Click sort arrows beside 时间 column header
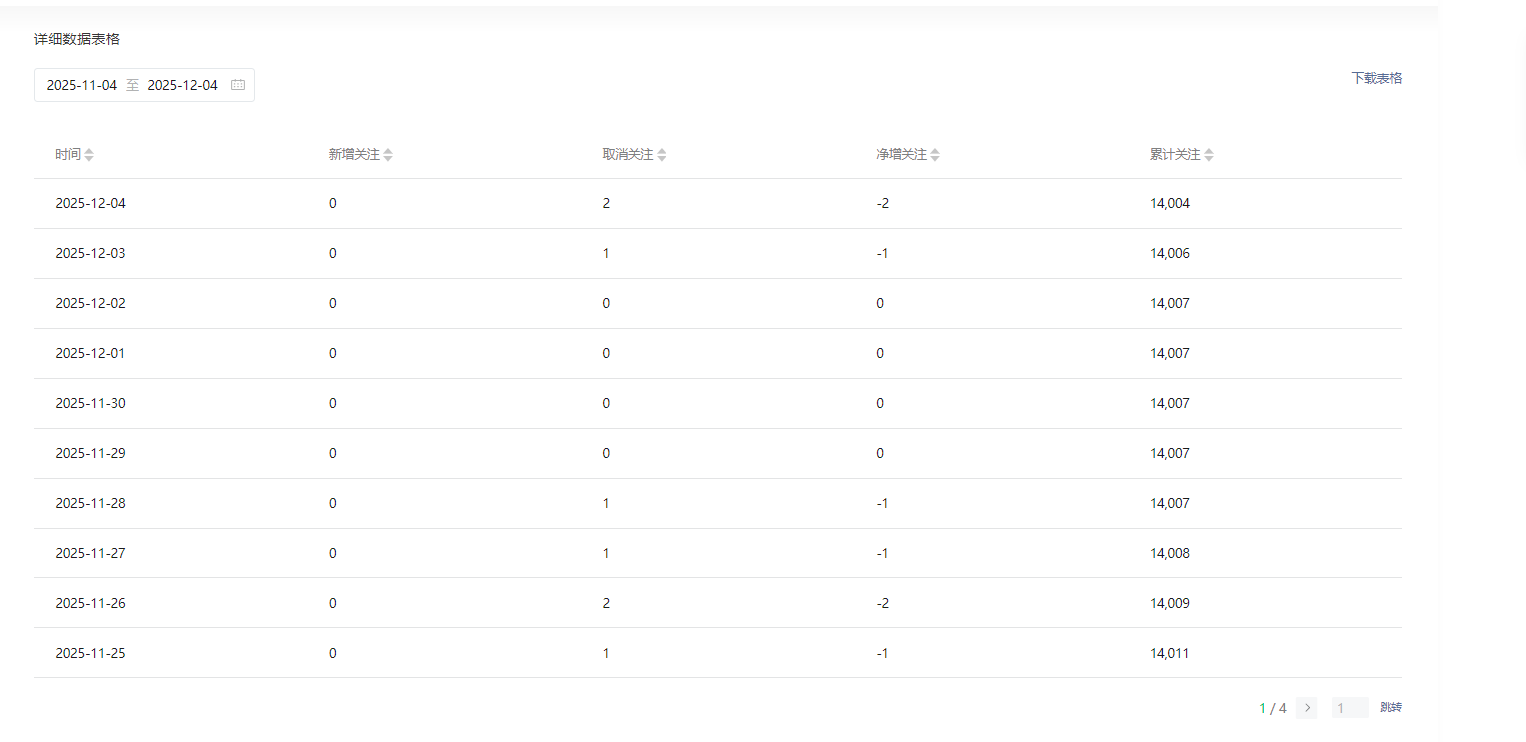 (x=89, y=155)
